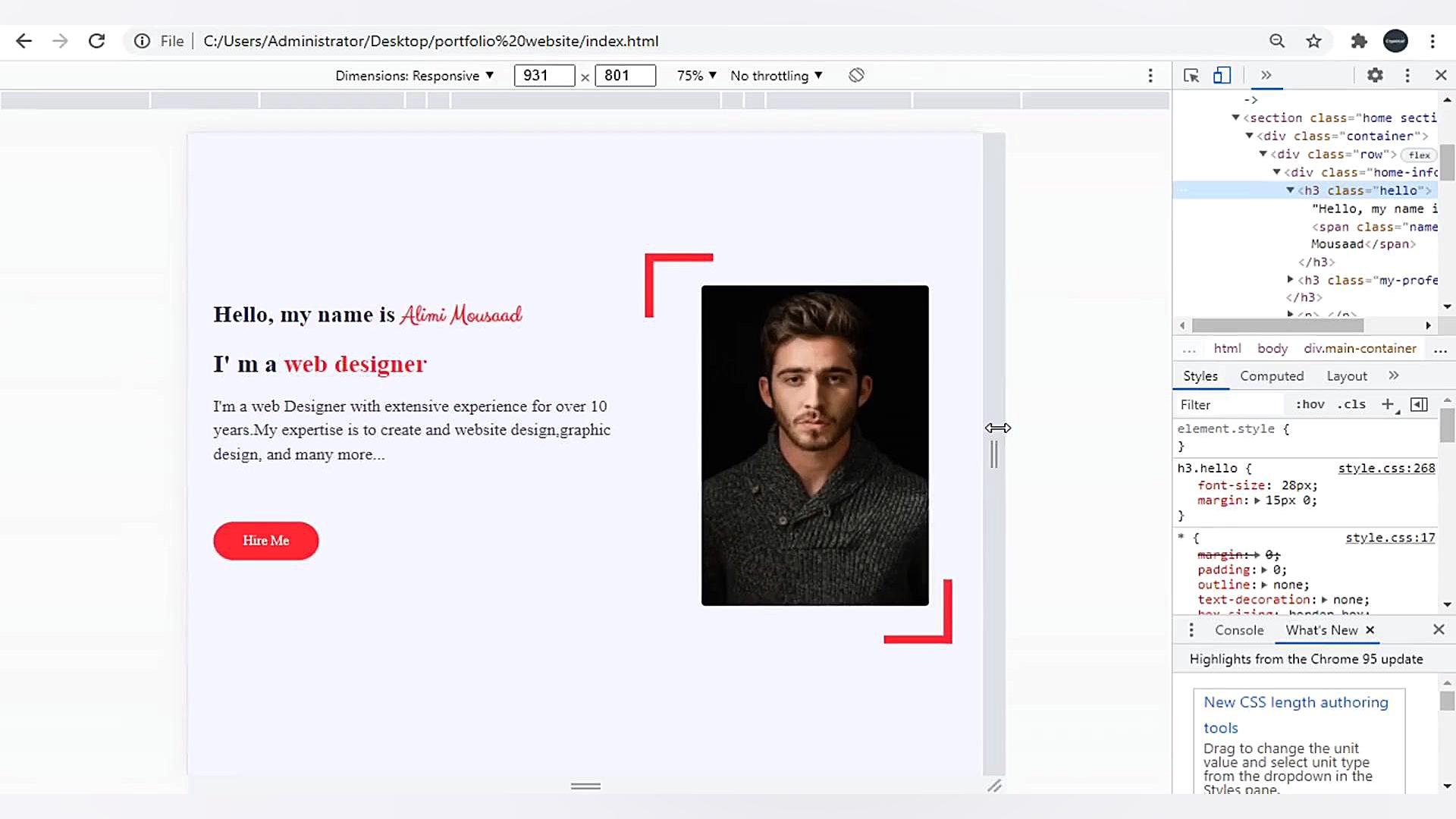Collapse div home-info element
Image resolution: width=1456 pixels, height=819 pixels.
(1277, 172)
